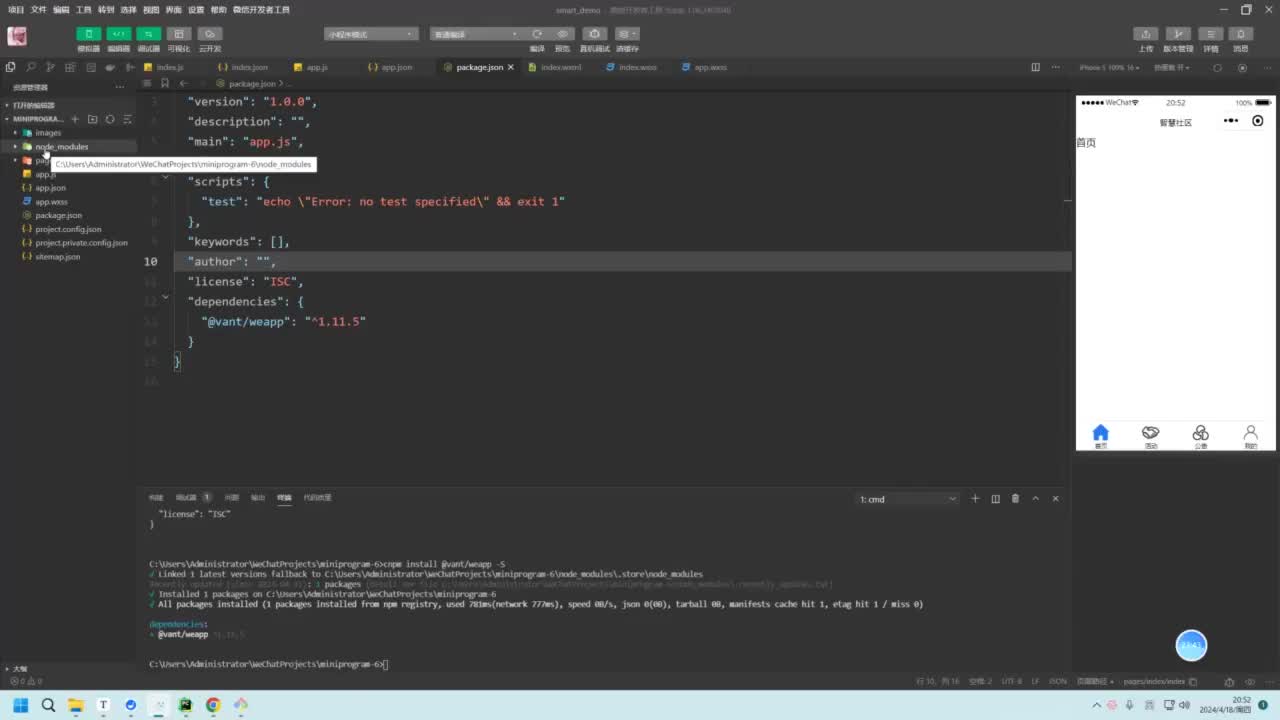The height and width of the screenshot is (720, 1280).
Task: Maximize the terminal panel with chevron
Action: [x=1035, y=498]
